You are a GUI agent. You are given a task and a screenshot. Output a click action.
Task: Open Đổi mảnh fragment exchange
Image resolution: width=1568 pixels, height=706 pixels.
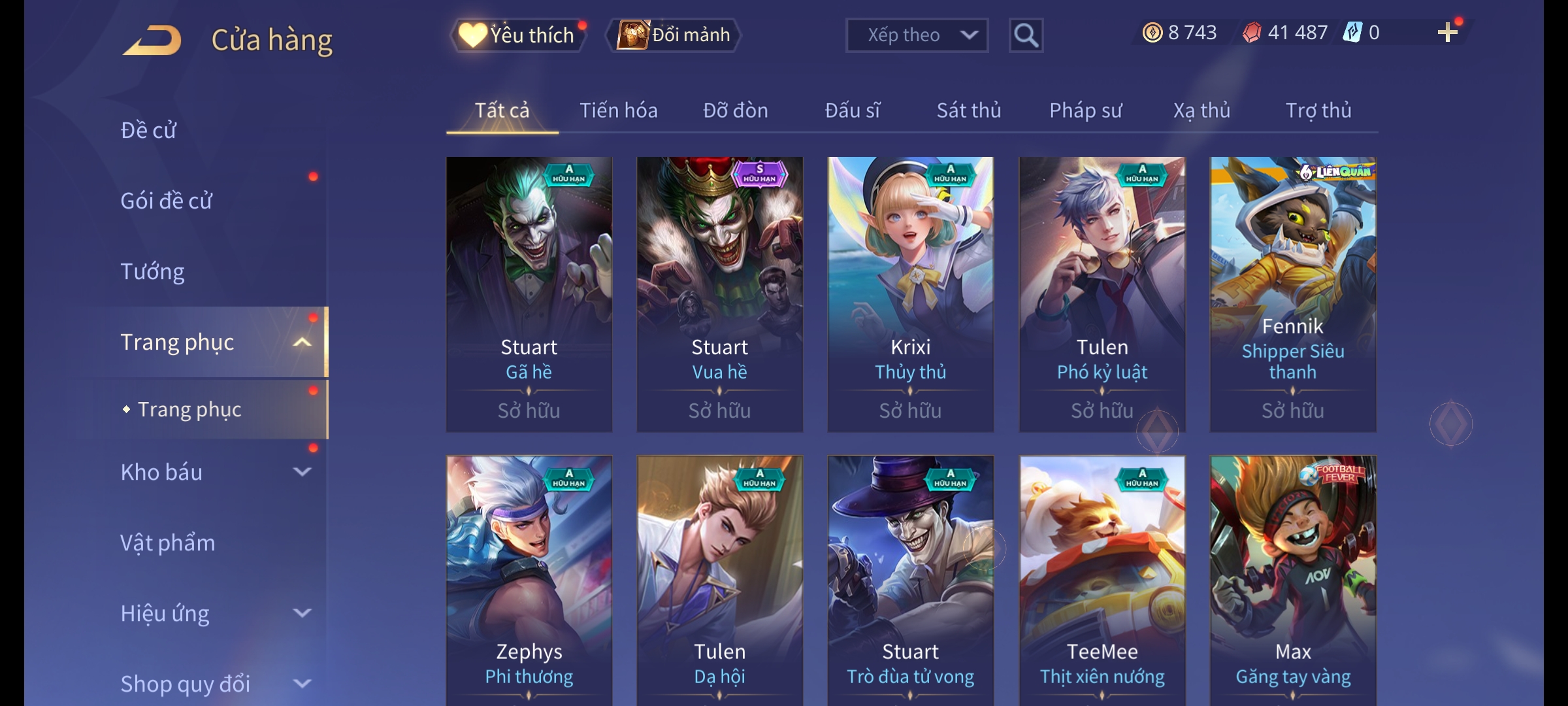click(x=674, y=35)
